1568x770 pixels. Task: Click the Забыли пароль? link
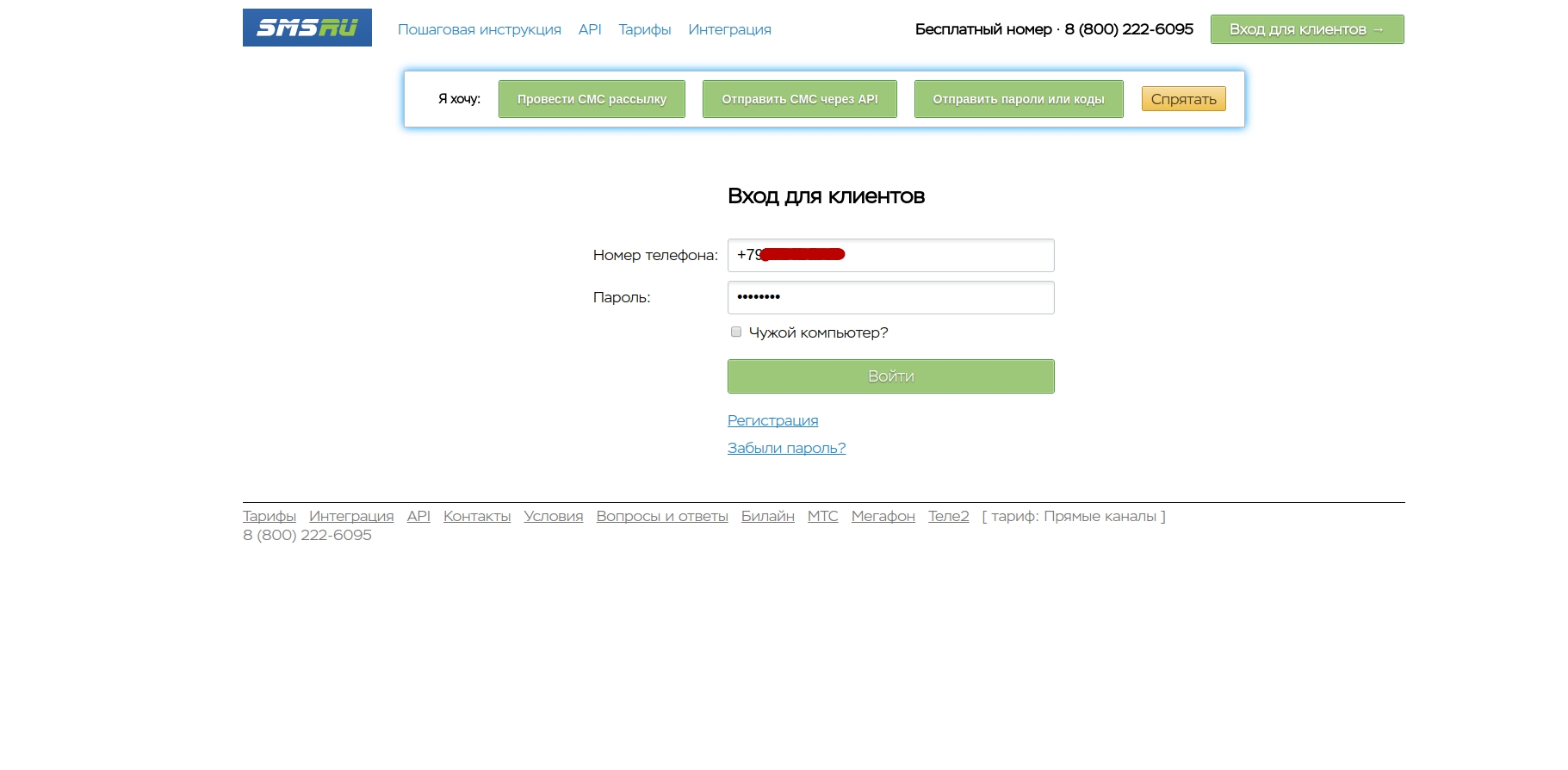click(x=786, y=448)
